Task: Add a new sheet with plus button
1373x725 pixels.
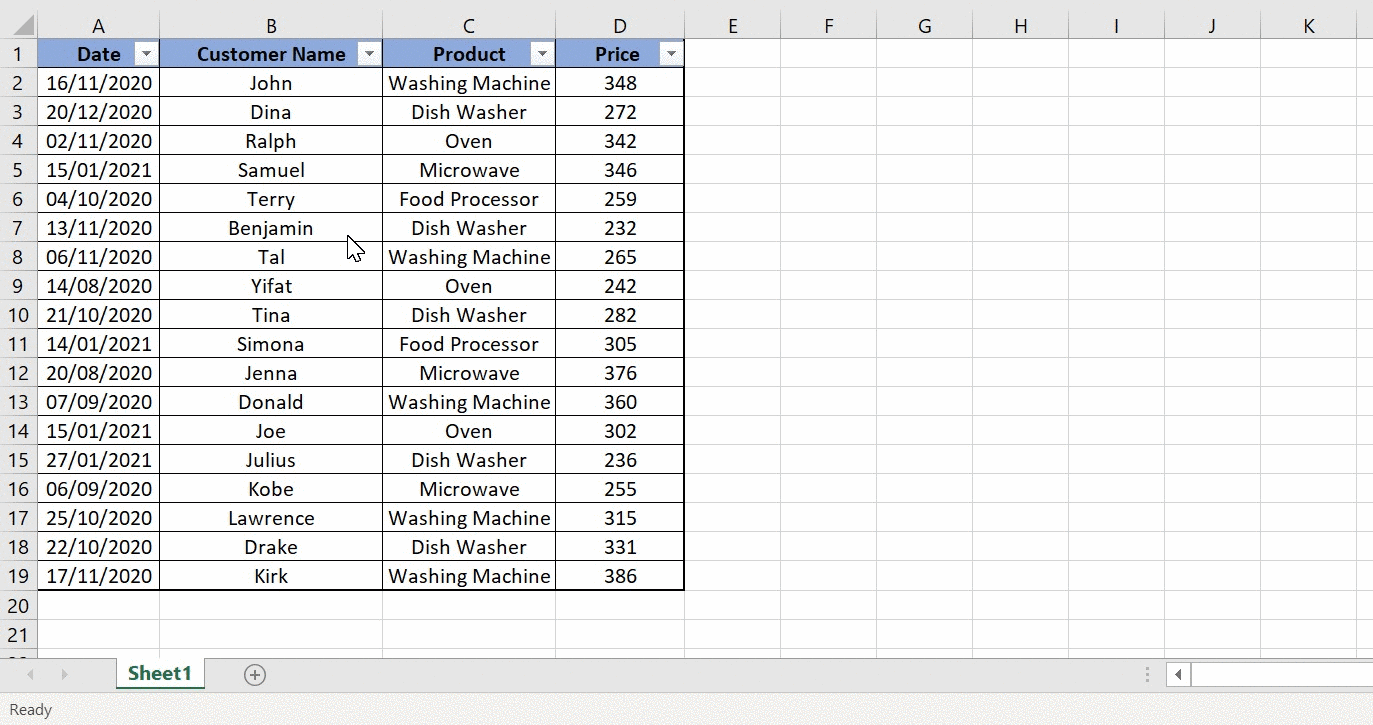Action: pyautogui.click(x=255, y=675)
